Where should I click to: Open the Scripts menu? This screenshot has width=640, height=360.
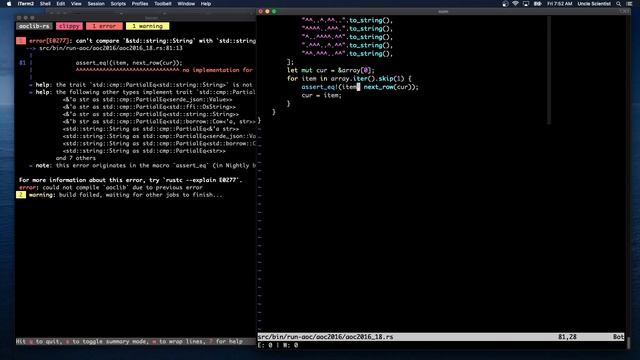coord(118,4)
